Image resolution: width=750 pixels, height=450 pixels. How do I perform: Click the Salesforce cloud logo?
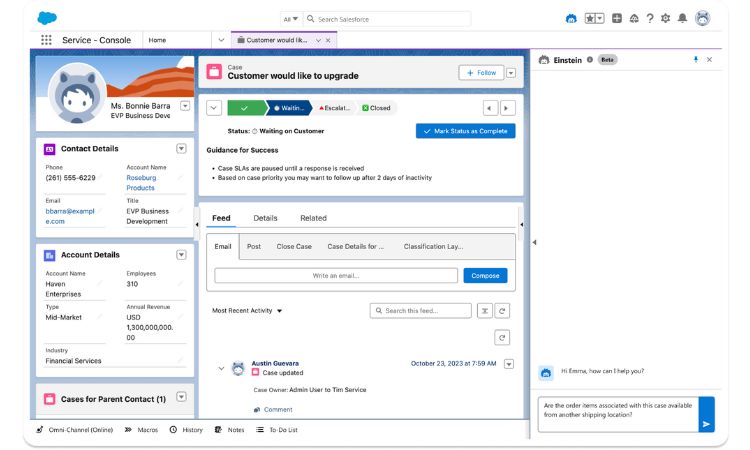(x=47, y=18)
